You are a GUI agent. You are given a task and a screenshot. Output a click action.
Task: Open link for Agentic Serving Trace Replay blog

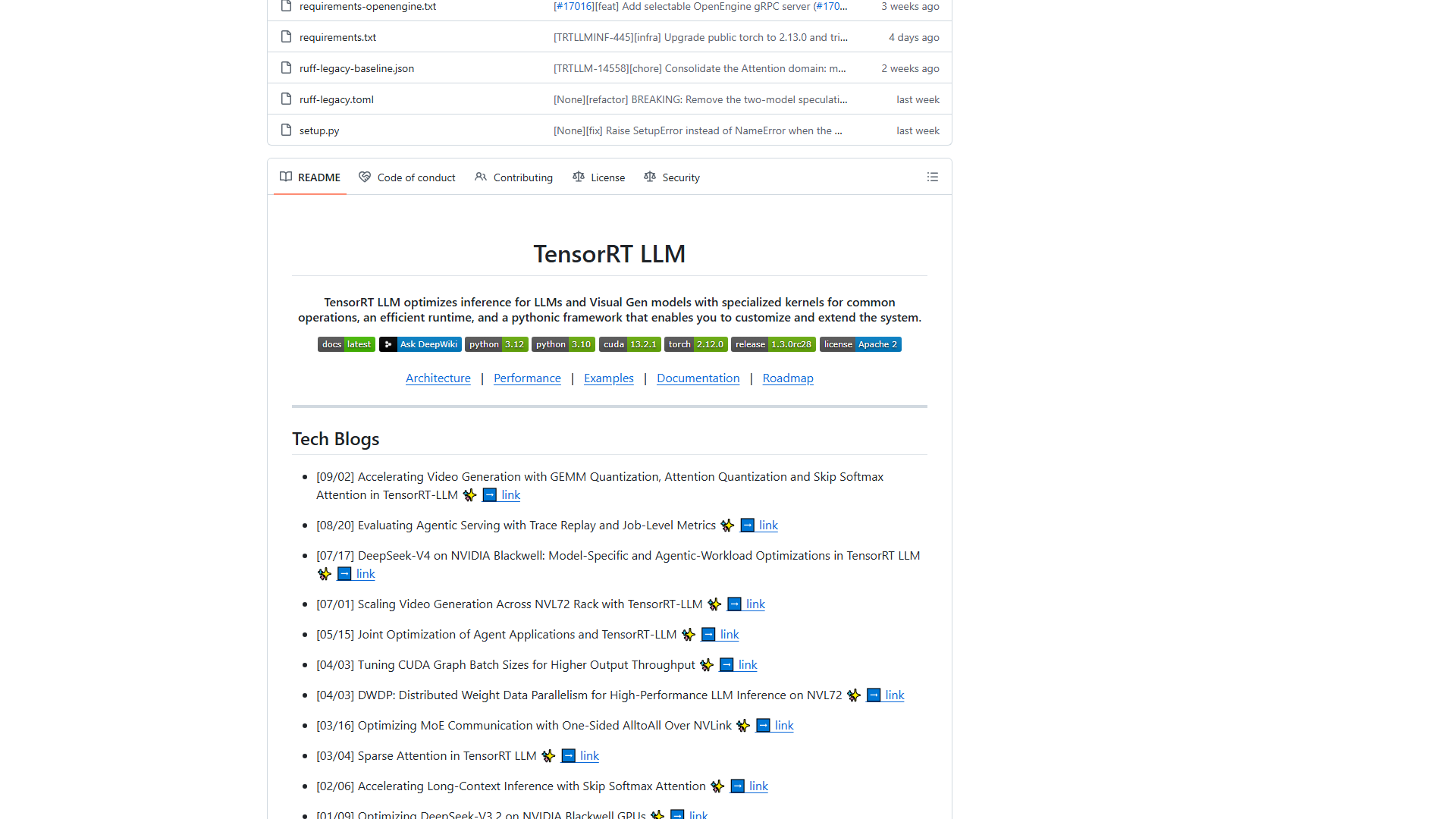point(759,525)
